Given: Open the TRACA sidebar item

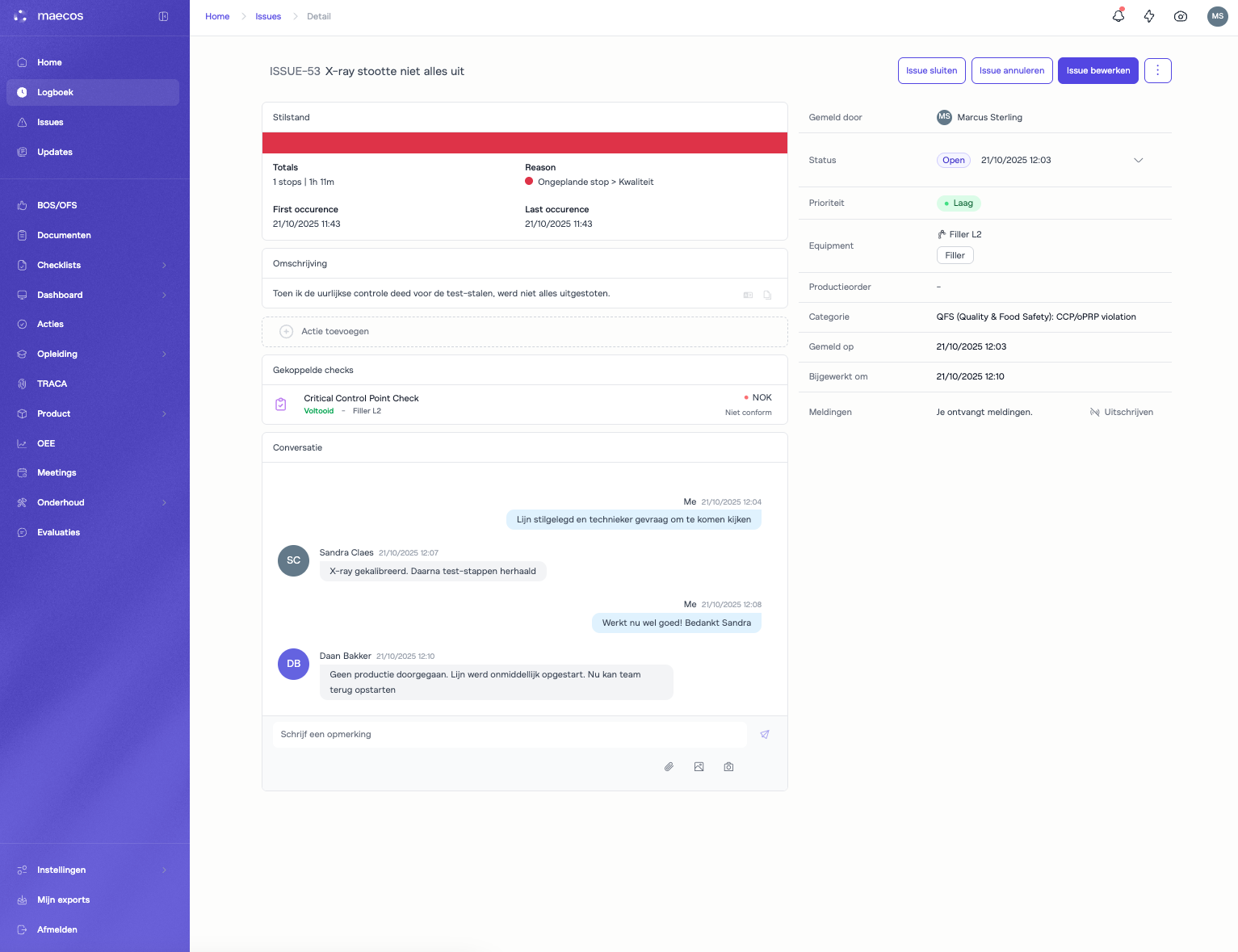Looking at the screenshot, I should coord(52,384).
